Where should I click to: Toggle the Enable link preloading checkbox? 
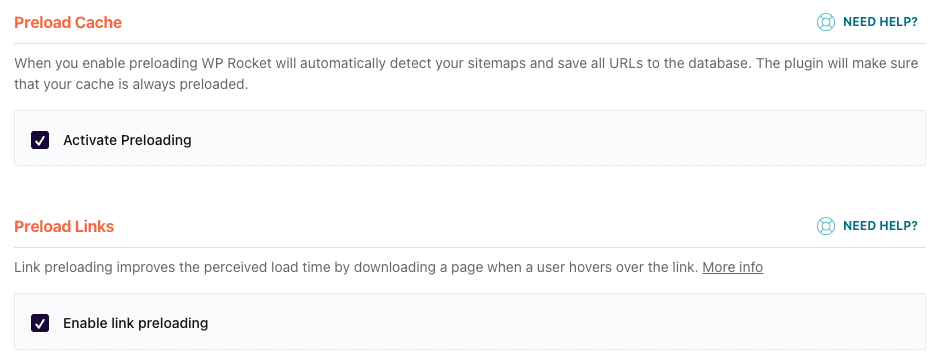click(40, 323)
